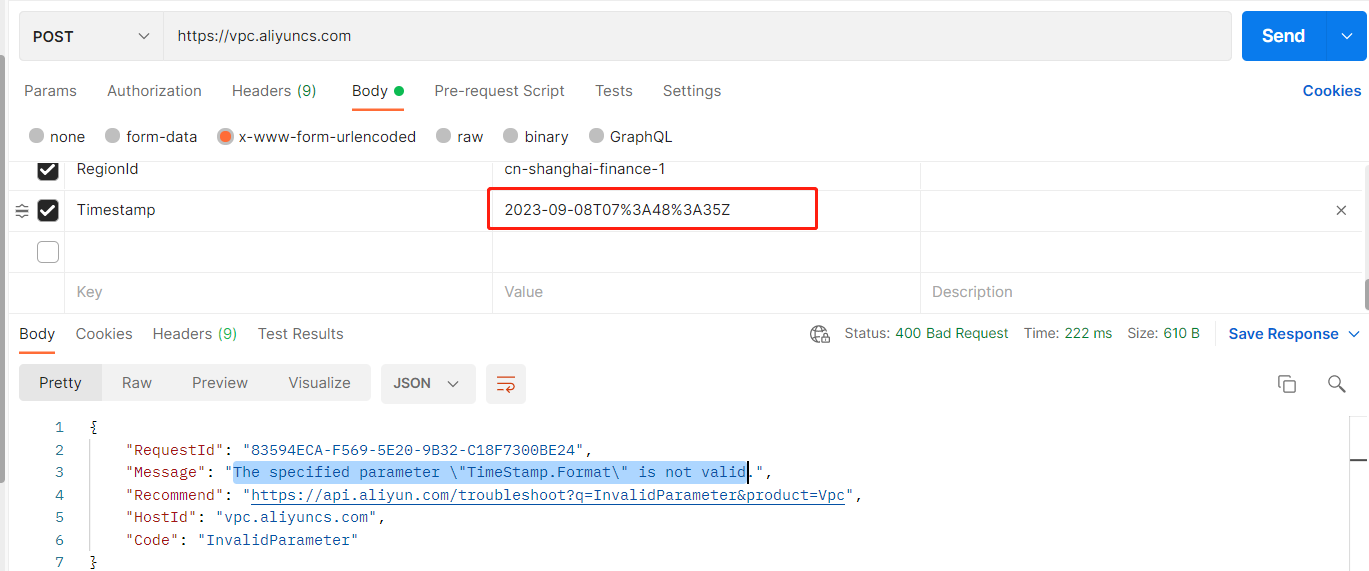Click the Send button
1369x571 pixels.
(x=1283, y=36)
